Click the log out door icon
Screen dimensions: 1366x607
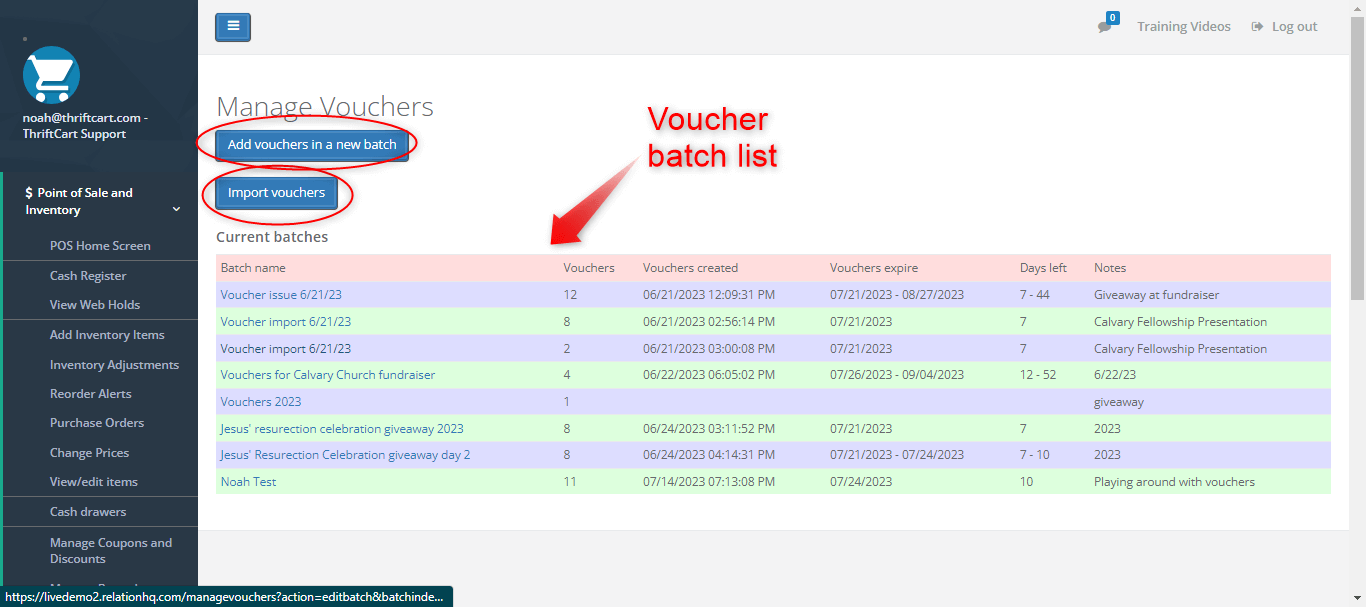click(1256, 26)
